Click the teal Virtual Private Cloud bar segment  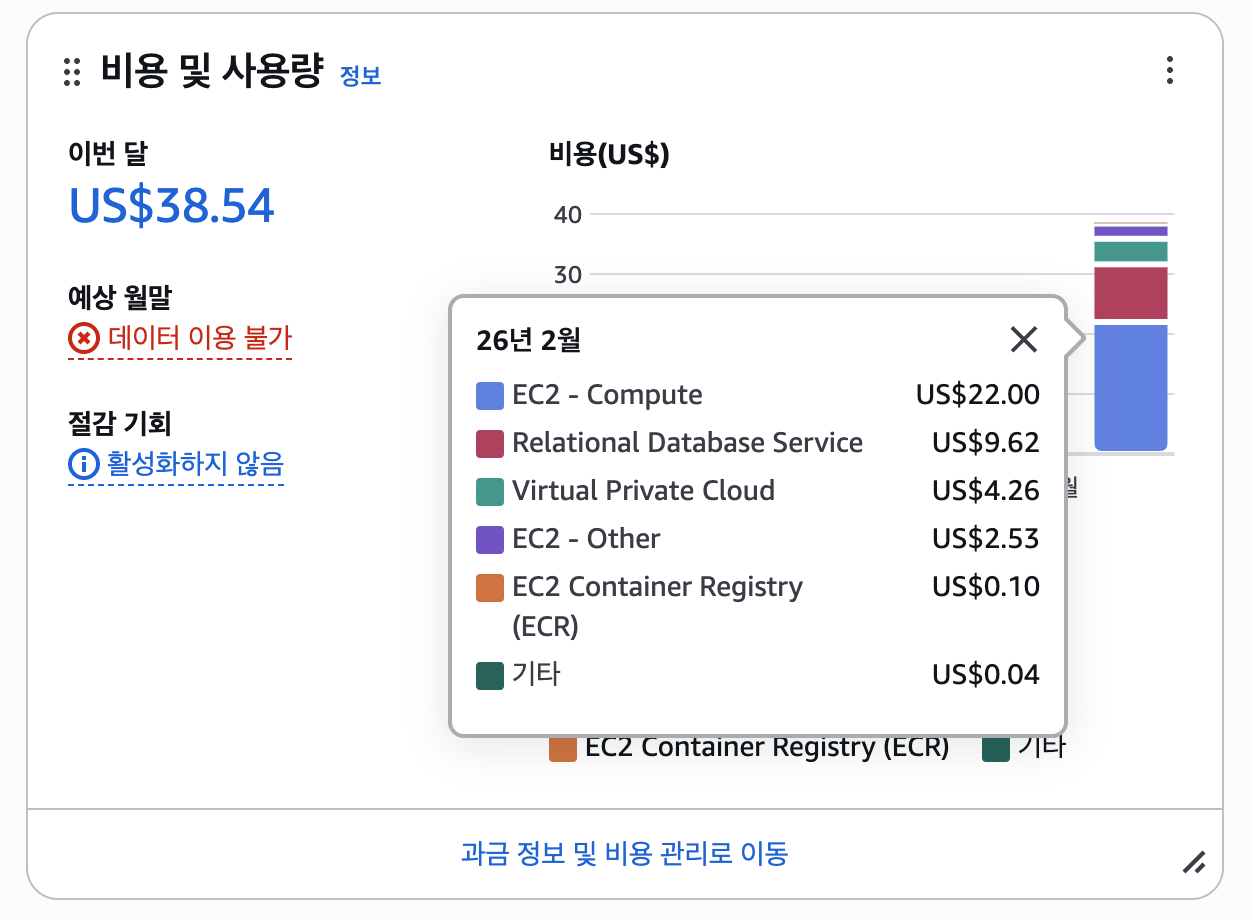(x=1131, y=251)
